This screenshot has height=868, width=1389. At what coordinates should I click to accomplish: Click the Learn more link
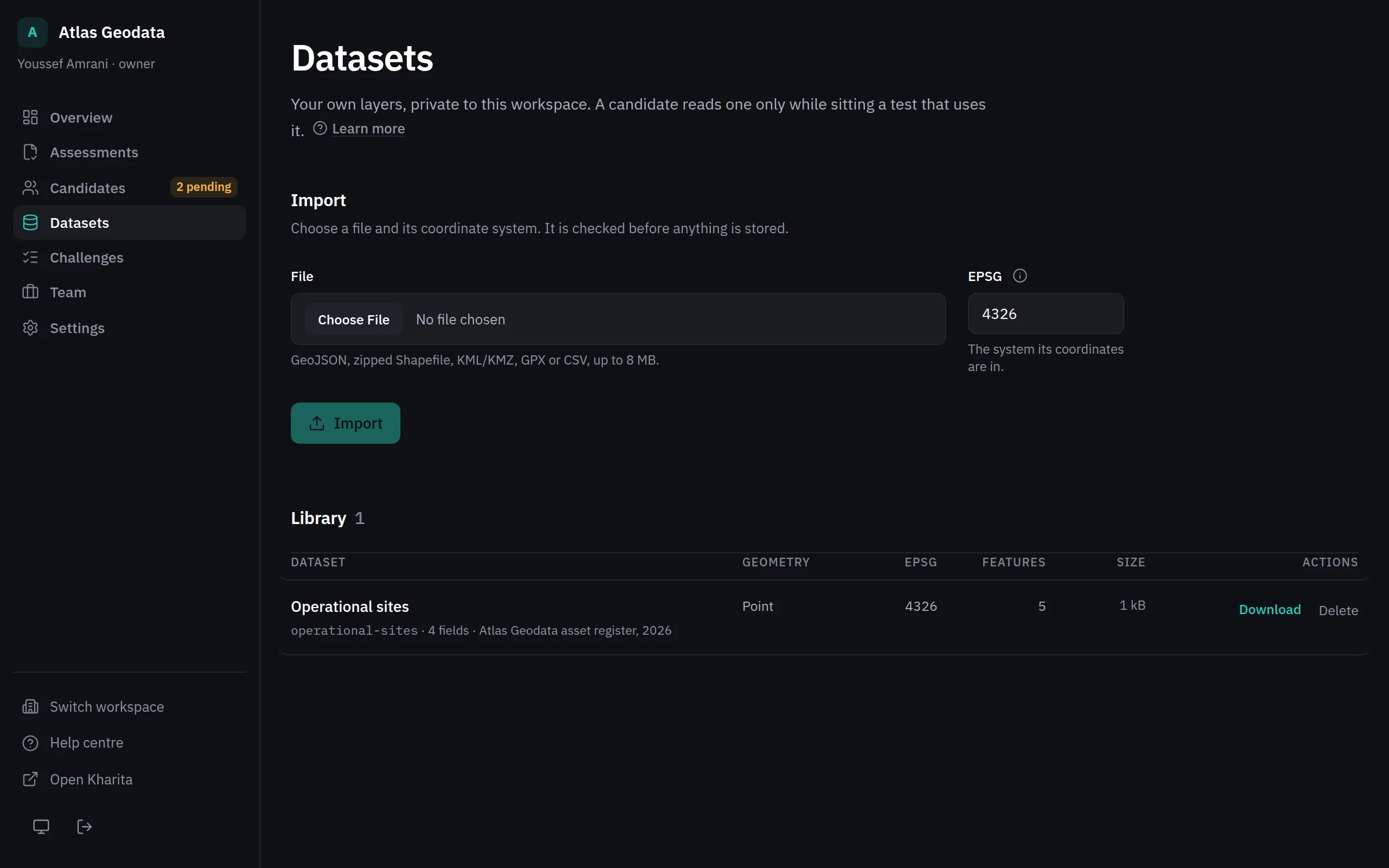coord(368,129)
